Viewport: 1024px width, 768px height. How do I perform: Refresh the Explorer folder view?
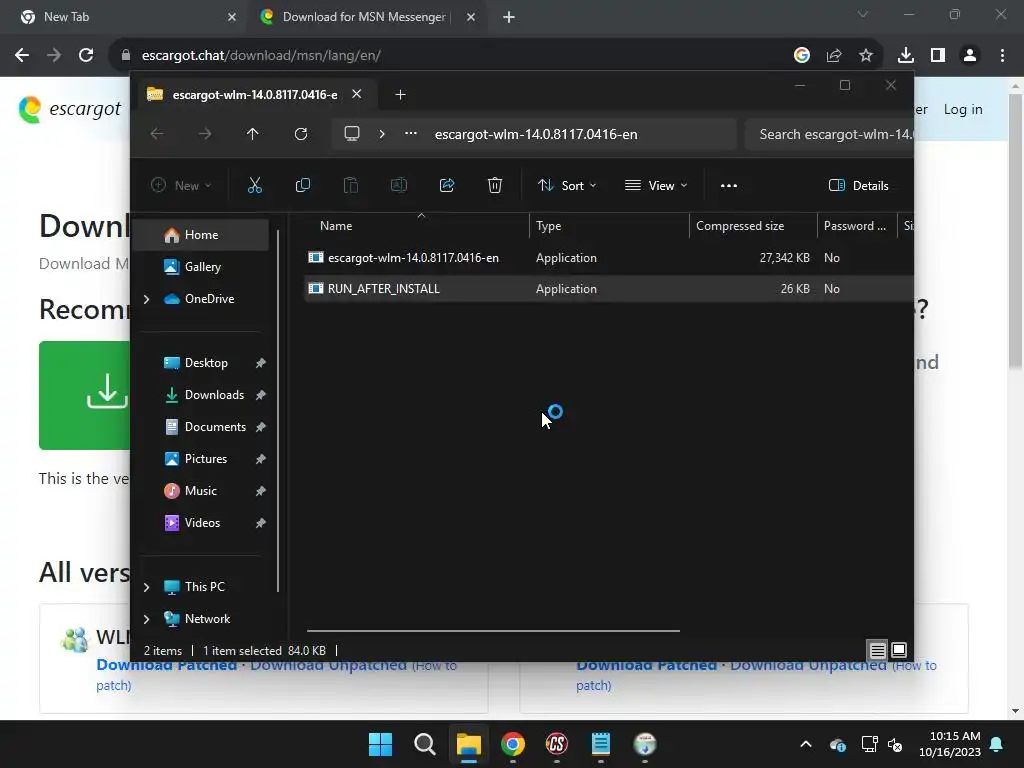(x=301, y=134)
